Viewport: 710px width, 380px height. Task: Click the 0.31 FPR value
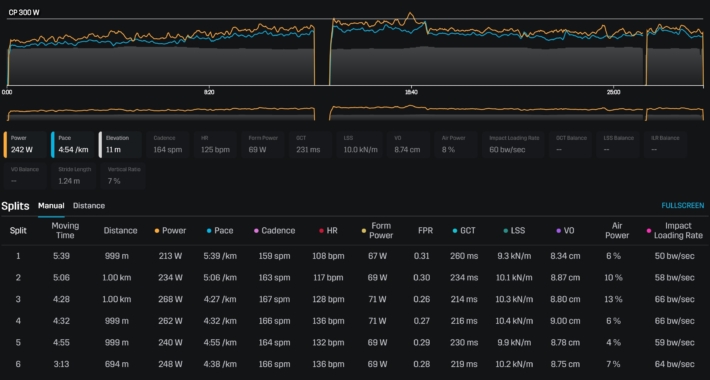[x=422, y=256]
